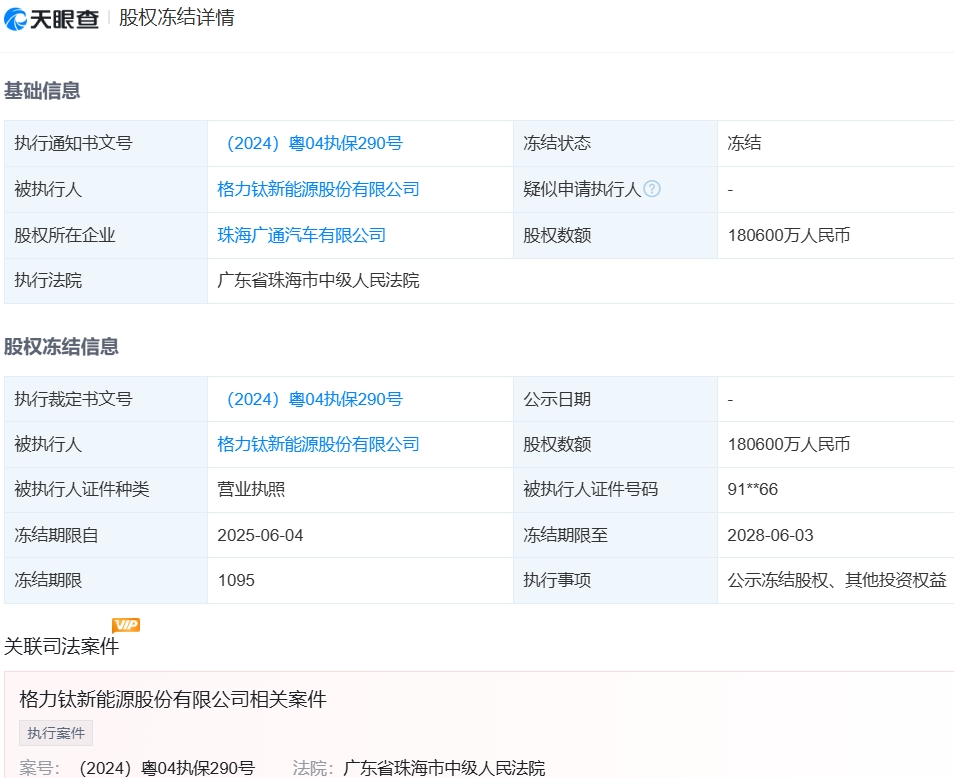The width and height of the screenshot is (954, 778).
Task: Select the 180600万人民币 value in 基础信息
Action: click(789, 235)
